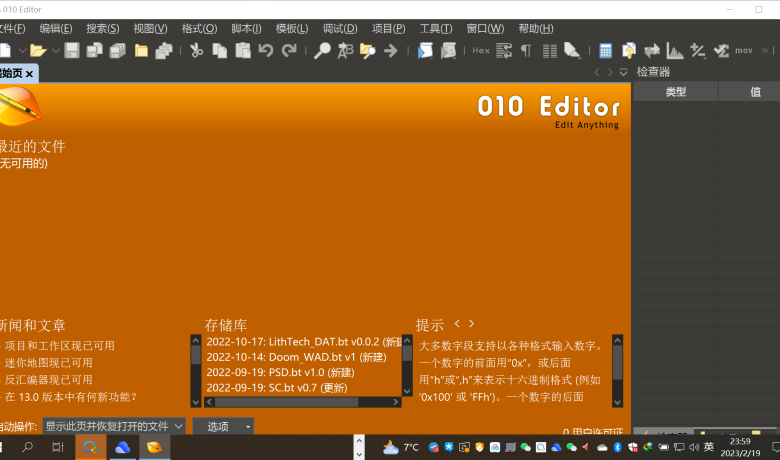Show next tip with right arrow
This screenshot has width=780, height=460.
tap(472, 324)
